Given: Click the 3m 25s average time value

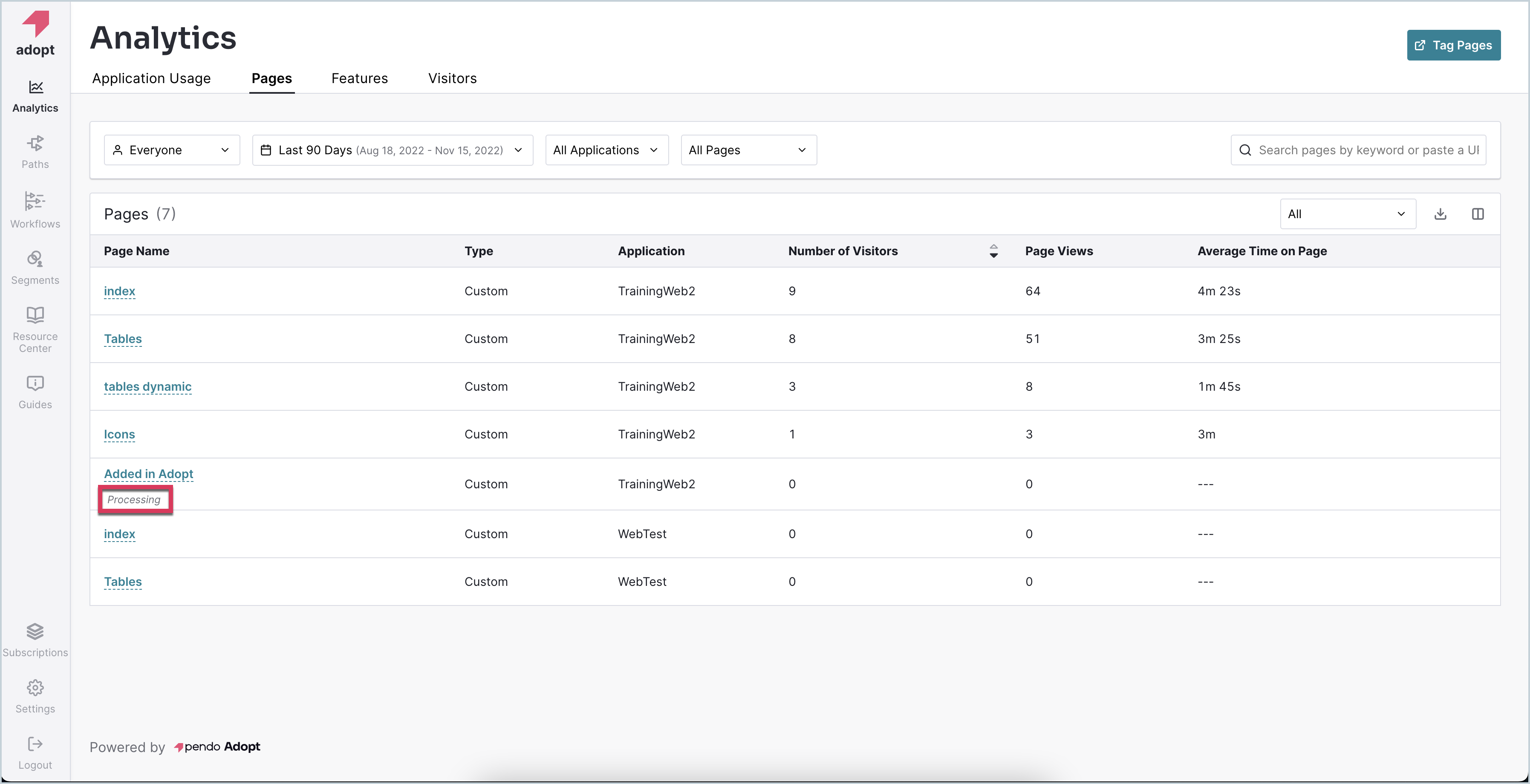Looking at the screenshot, I should [x=1219, y=339].
